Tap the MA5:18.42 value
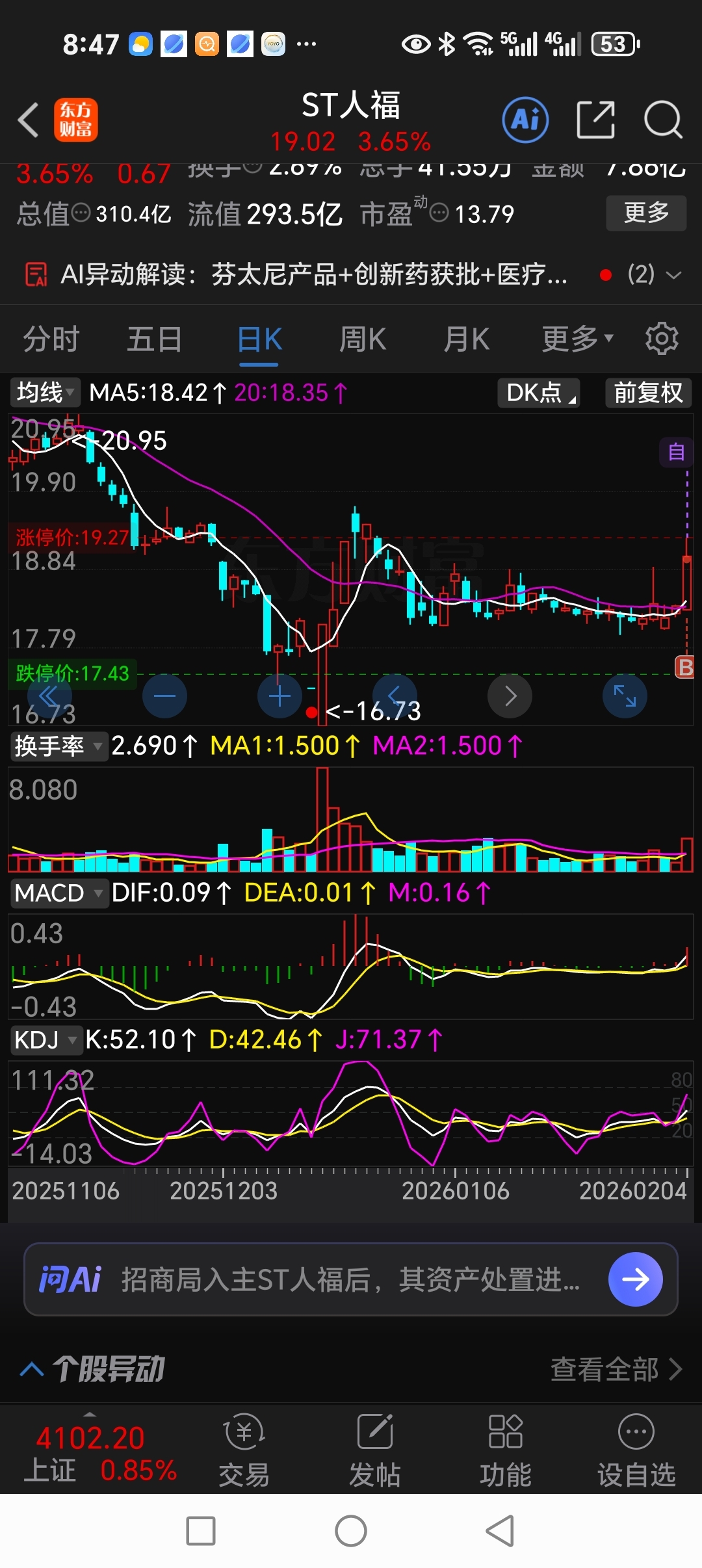 click(x=158, y=393)
